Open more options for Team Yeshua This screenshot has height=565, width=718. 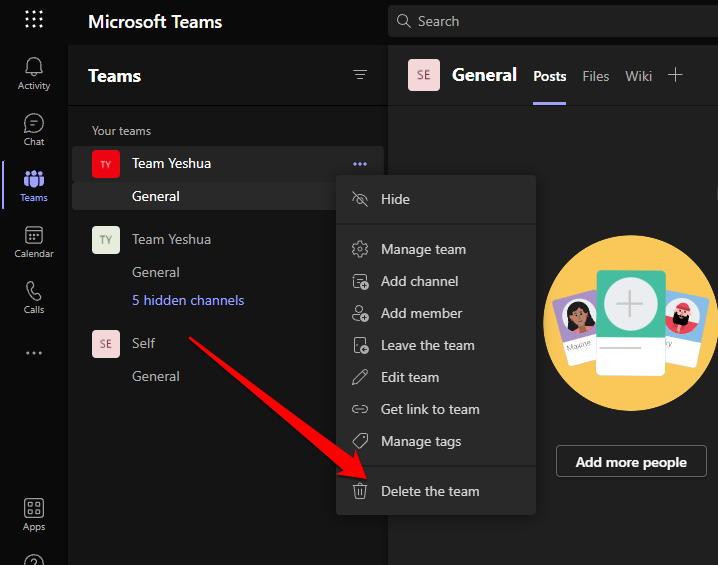pos(360,164)
